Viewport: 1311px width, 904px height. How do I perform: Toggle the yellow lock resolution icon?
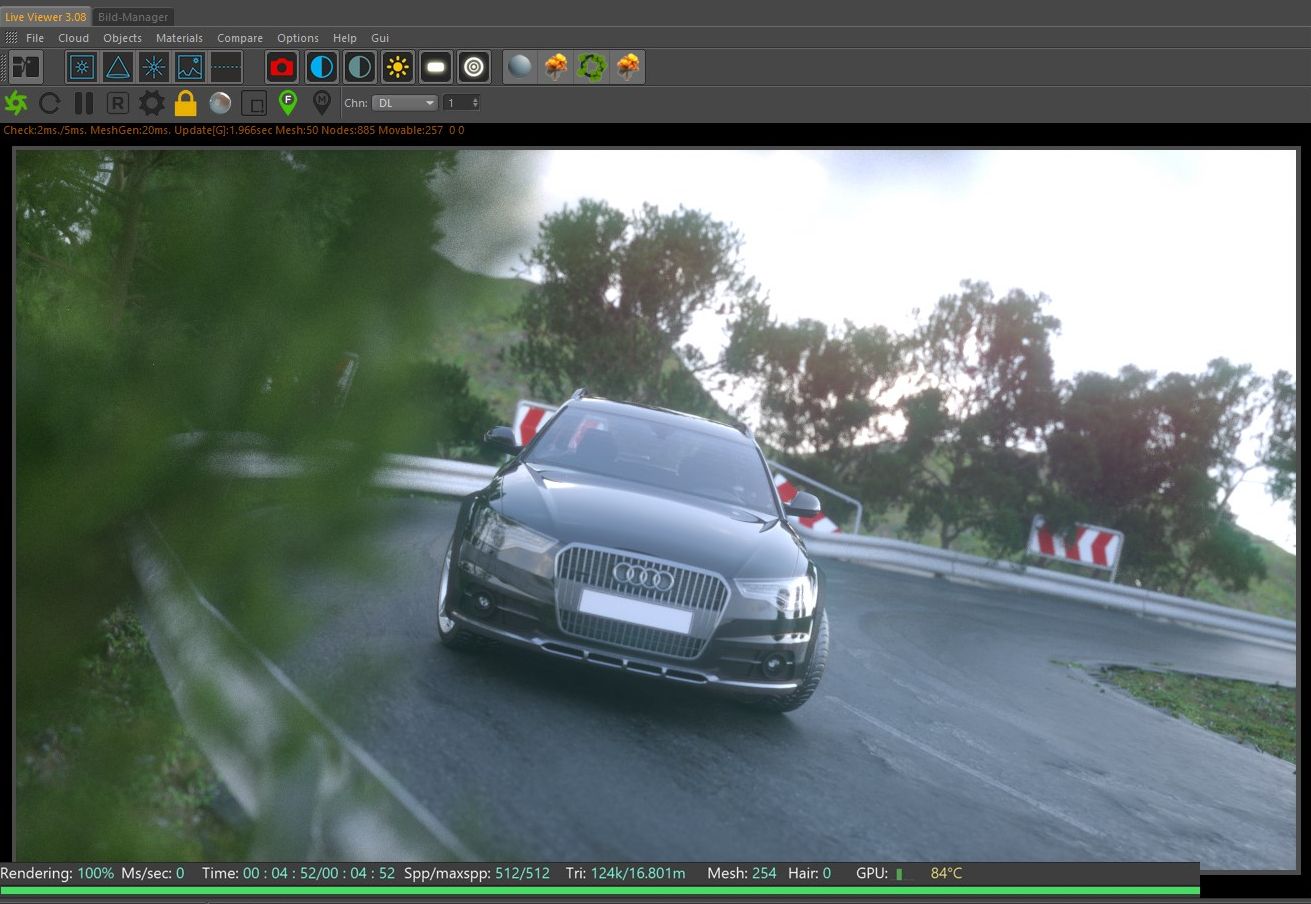185,102
